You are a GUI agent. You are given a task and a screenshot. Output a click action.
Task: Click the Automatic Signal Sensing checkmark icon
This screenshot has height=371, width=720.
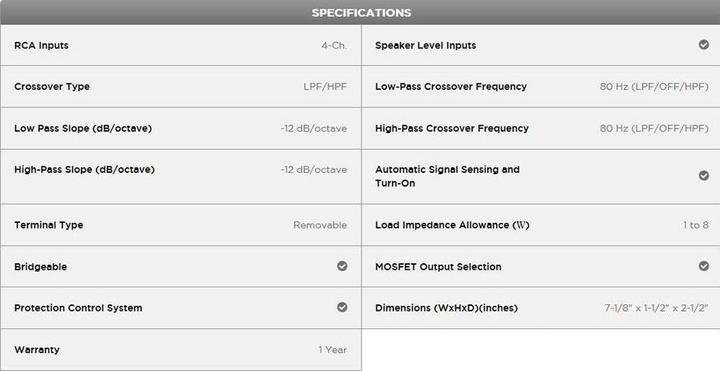(703, 175)
